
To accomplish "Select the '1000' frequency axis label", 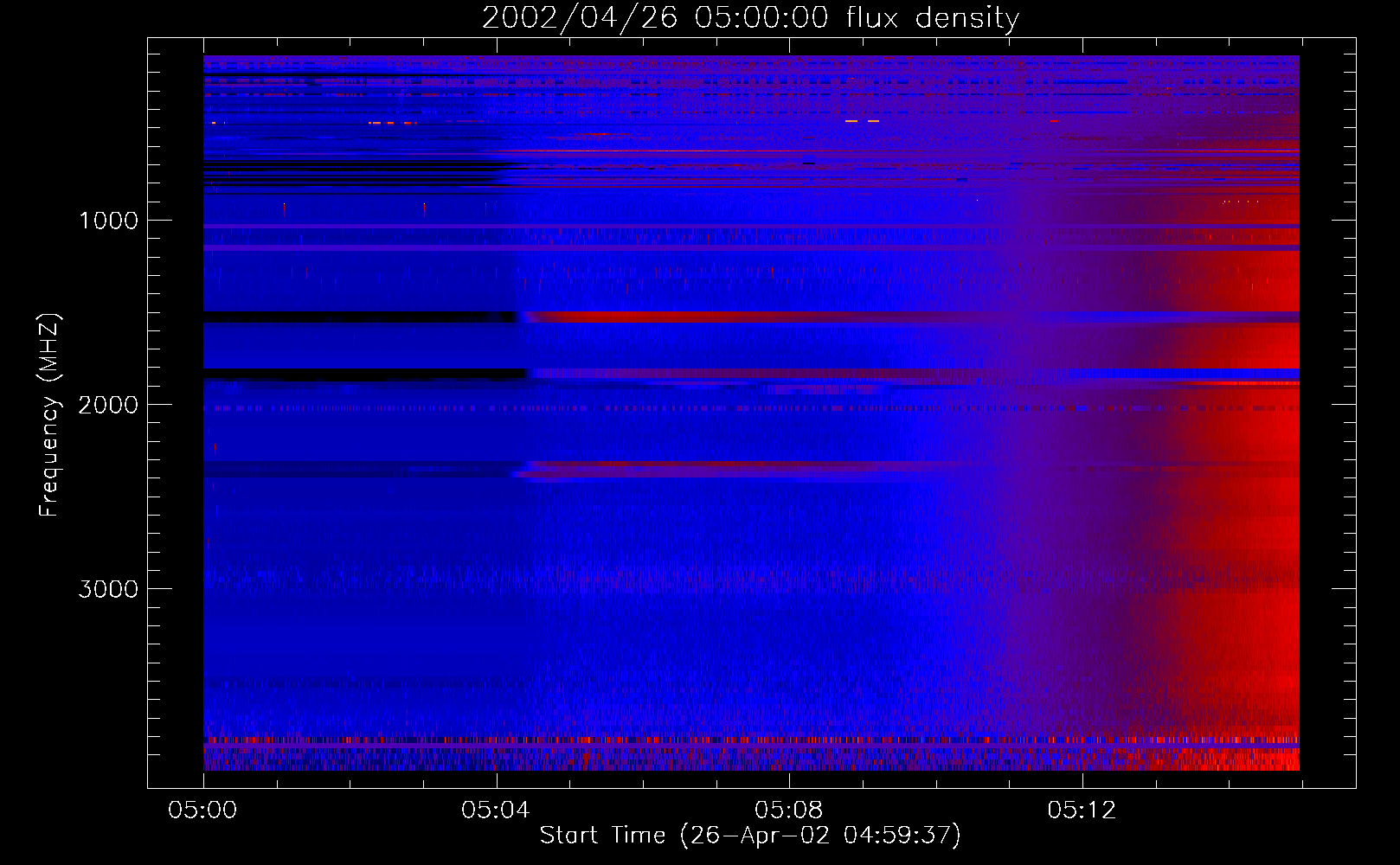I will (108, 221).
